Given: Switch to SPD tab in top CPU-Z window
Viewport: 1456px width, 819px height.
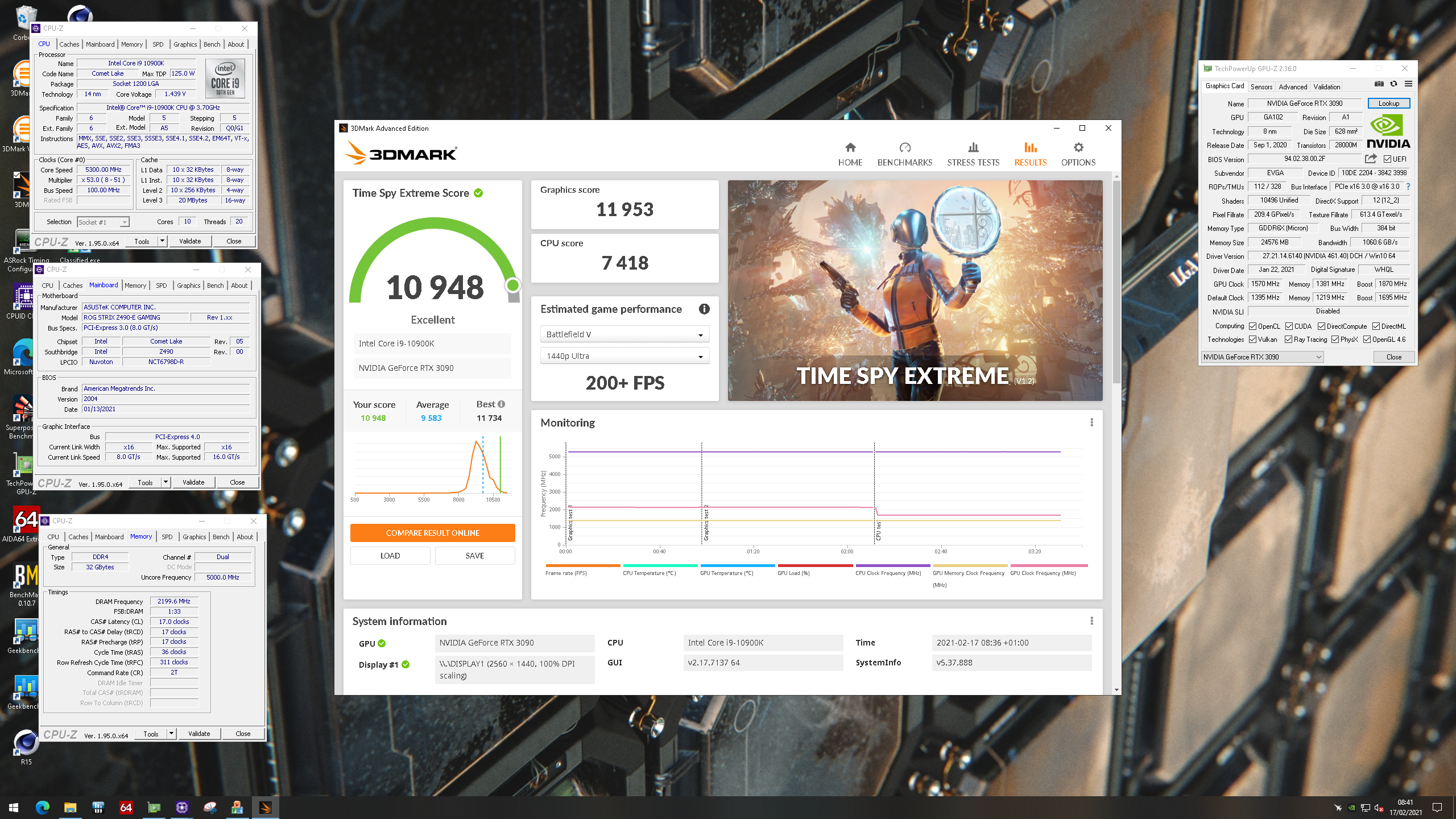Looking at the screenshot, I should pos(158,44).
